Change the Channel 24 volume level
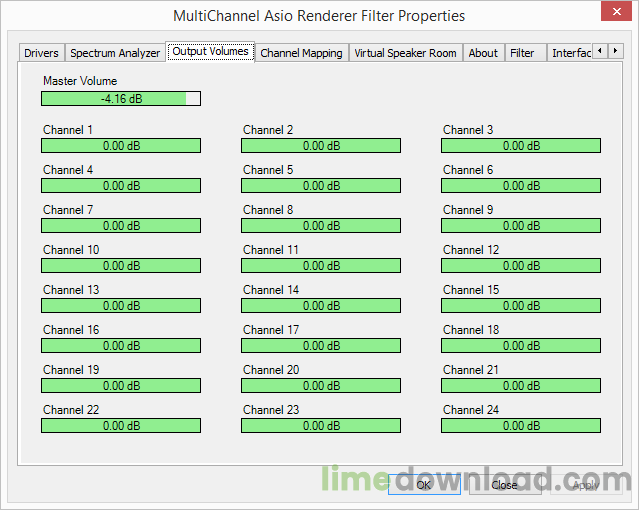The height and width of the screenshot is (510, 639). (x=521, y=426)
